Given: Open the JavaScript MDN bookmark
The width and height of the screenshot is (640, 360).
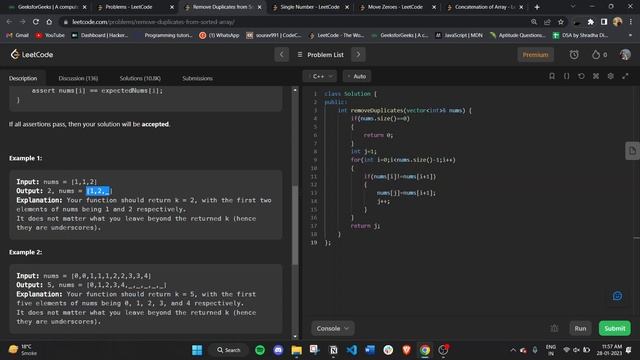Looking at the screenshot, I should (x=459, y=36).
